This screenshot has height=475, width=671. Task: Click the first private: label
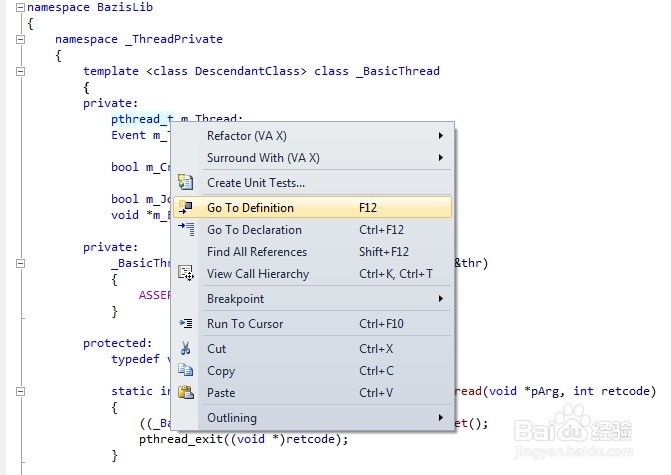[110, 104]
